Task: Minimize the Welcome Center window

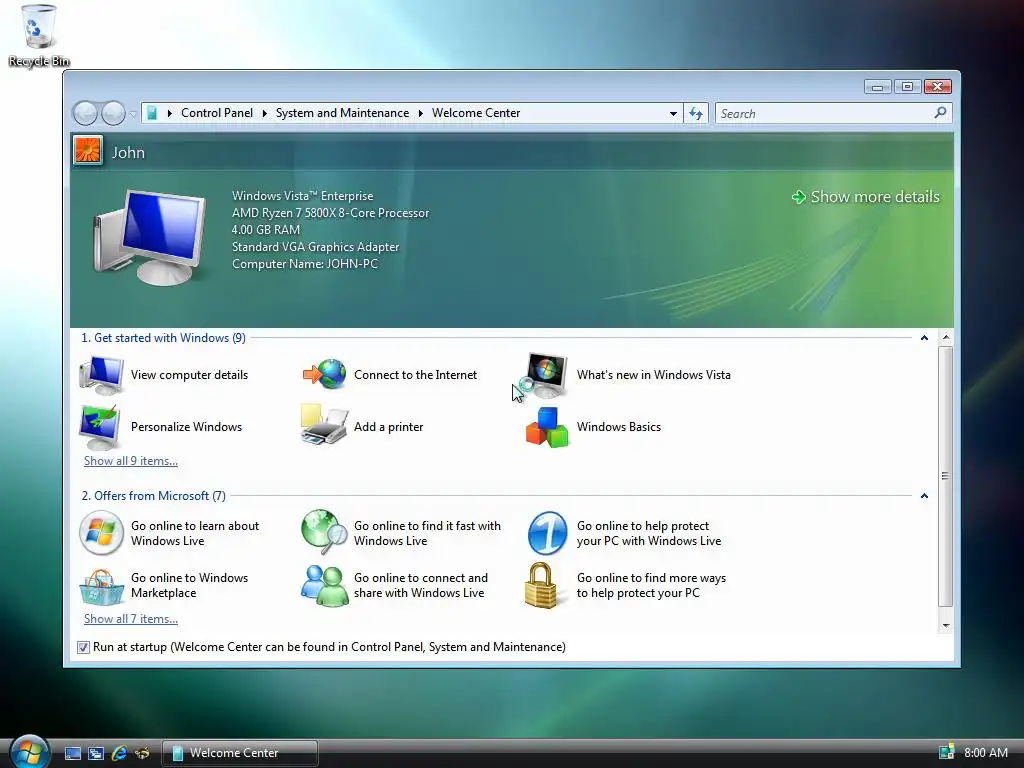Action: click(877, 87)
